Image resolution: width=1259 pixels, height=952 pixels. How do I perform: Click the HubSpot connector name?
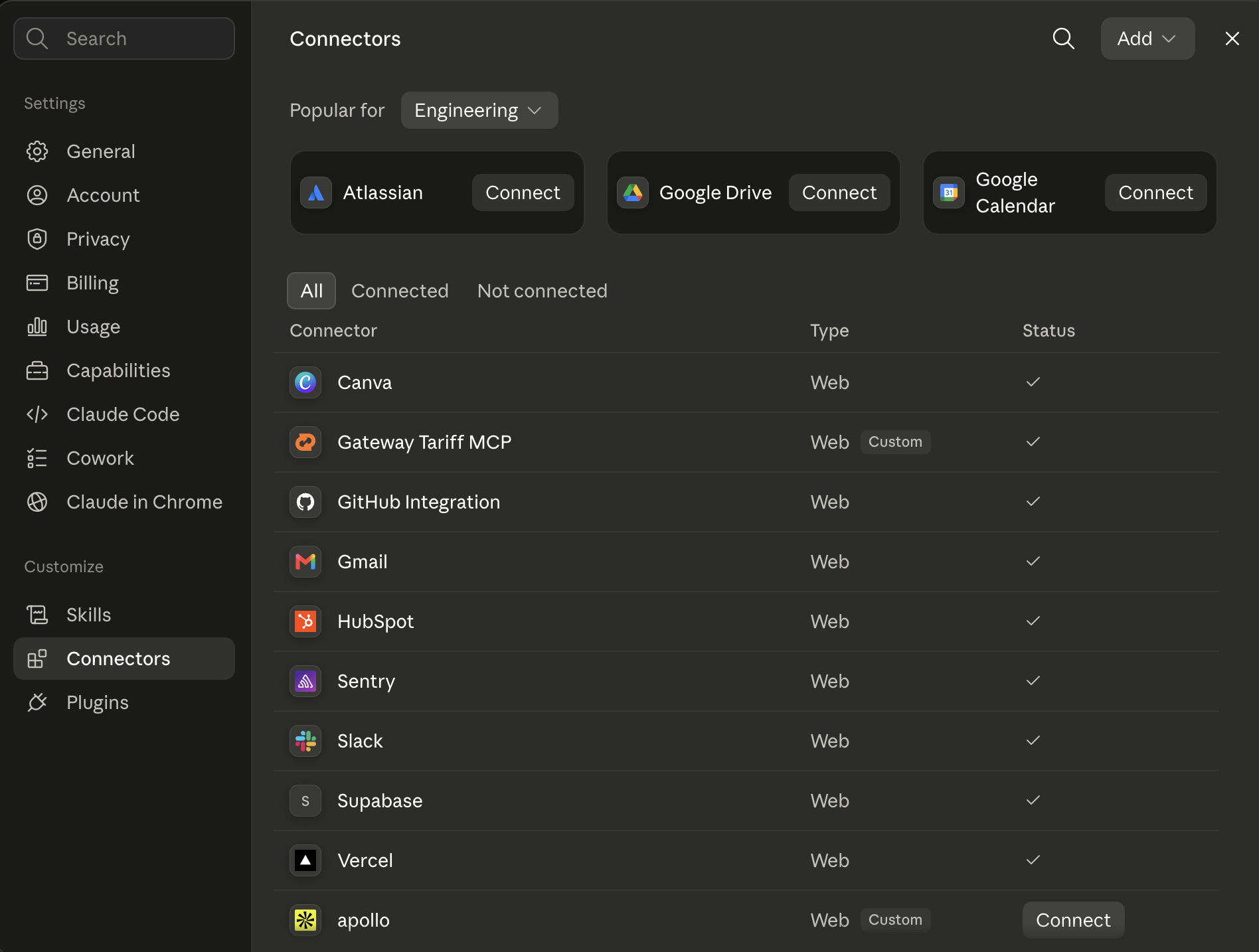[x=375, y=621]
